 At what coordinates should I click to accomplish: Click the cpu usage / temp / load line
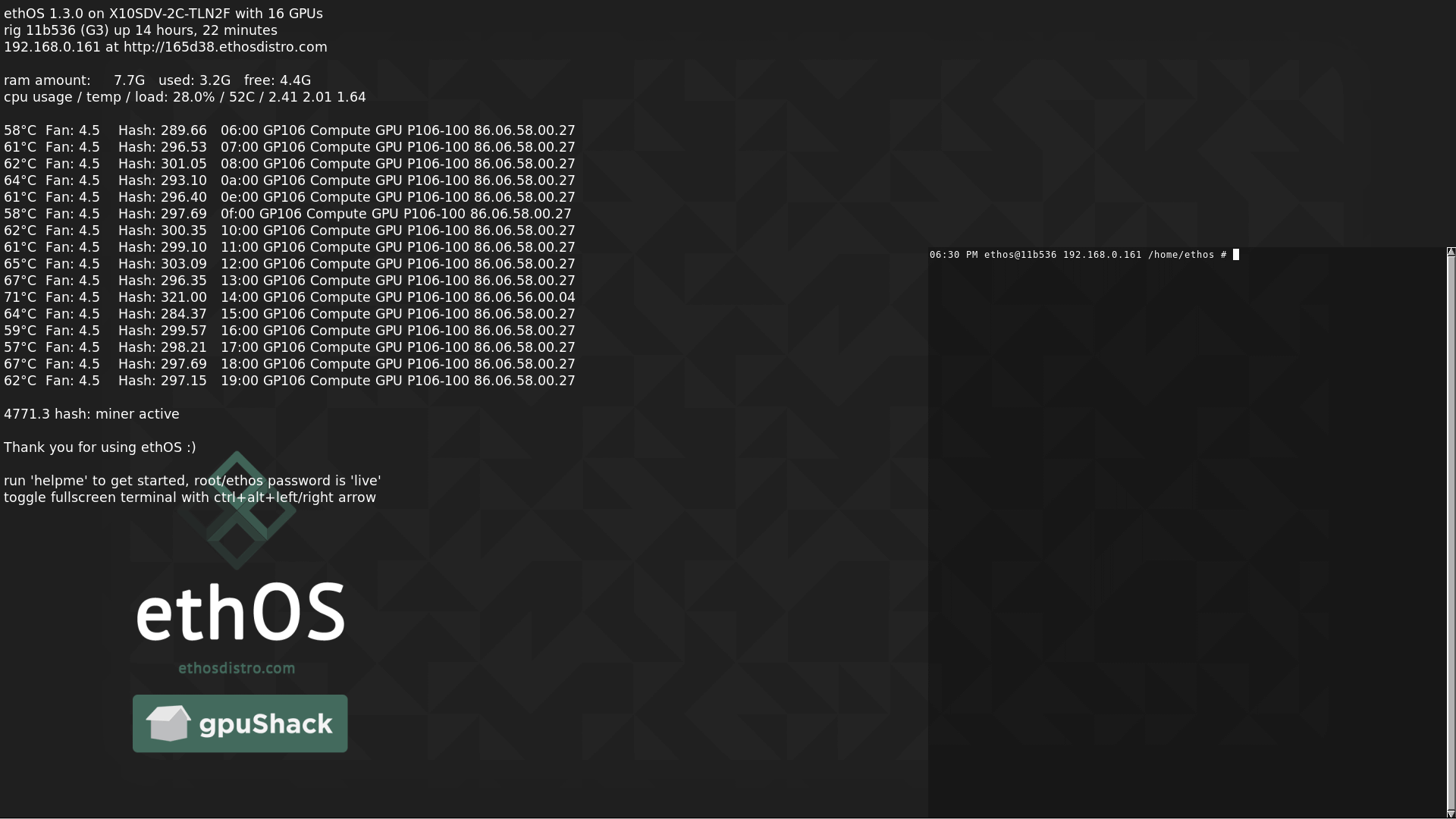184,97
